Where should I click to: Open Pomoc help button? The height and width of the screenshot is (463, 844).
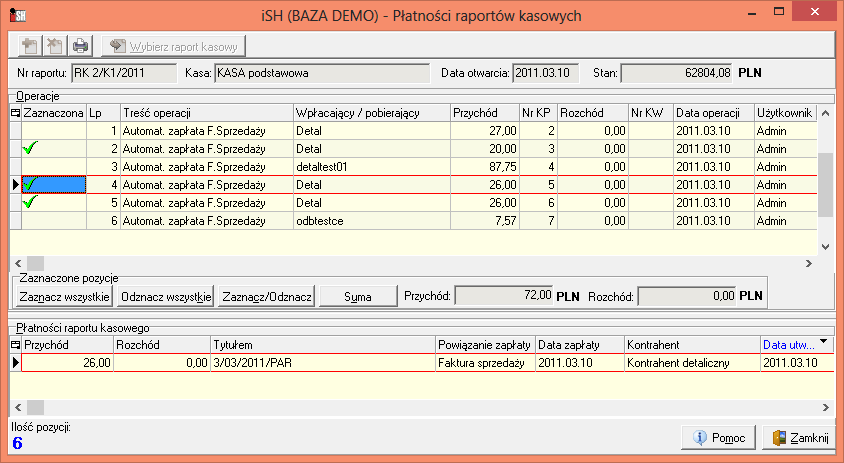pyautogui.click(x=719, y=438)
